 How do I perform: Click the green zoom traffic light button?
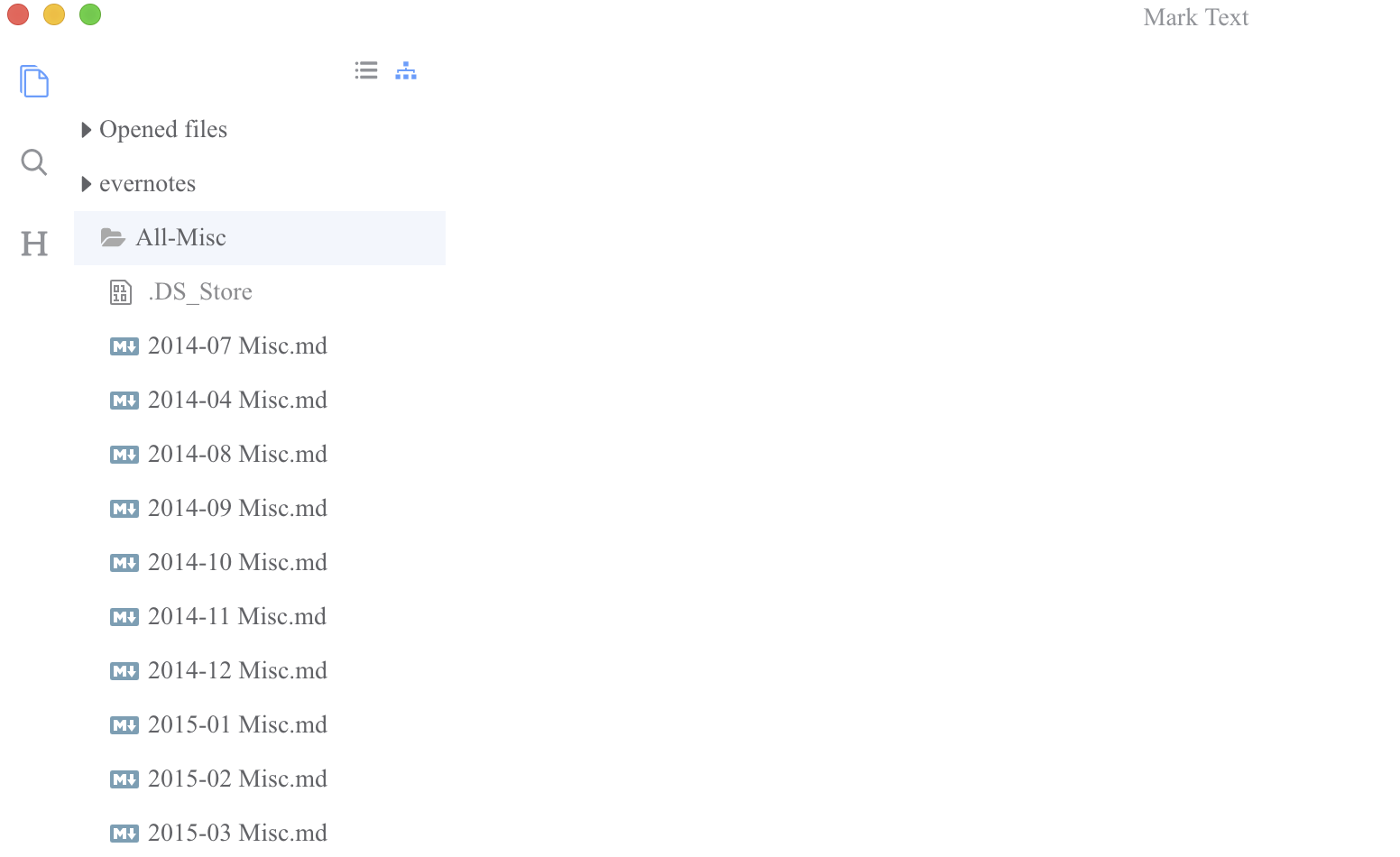[x=89, y=14]
